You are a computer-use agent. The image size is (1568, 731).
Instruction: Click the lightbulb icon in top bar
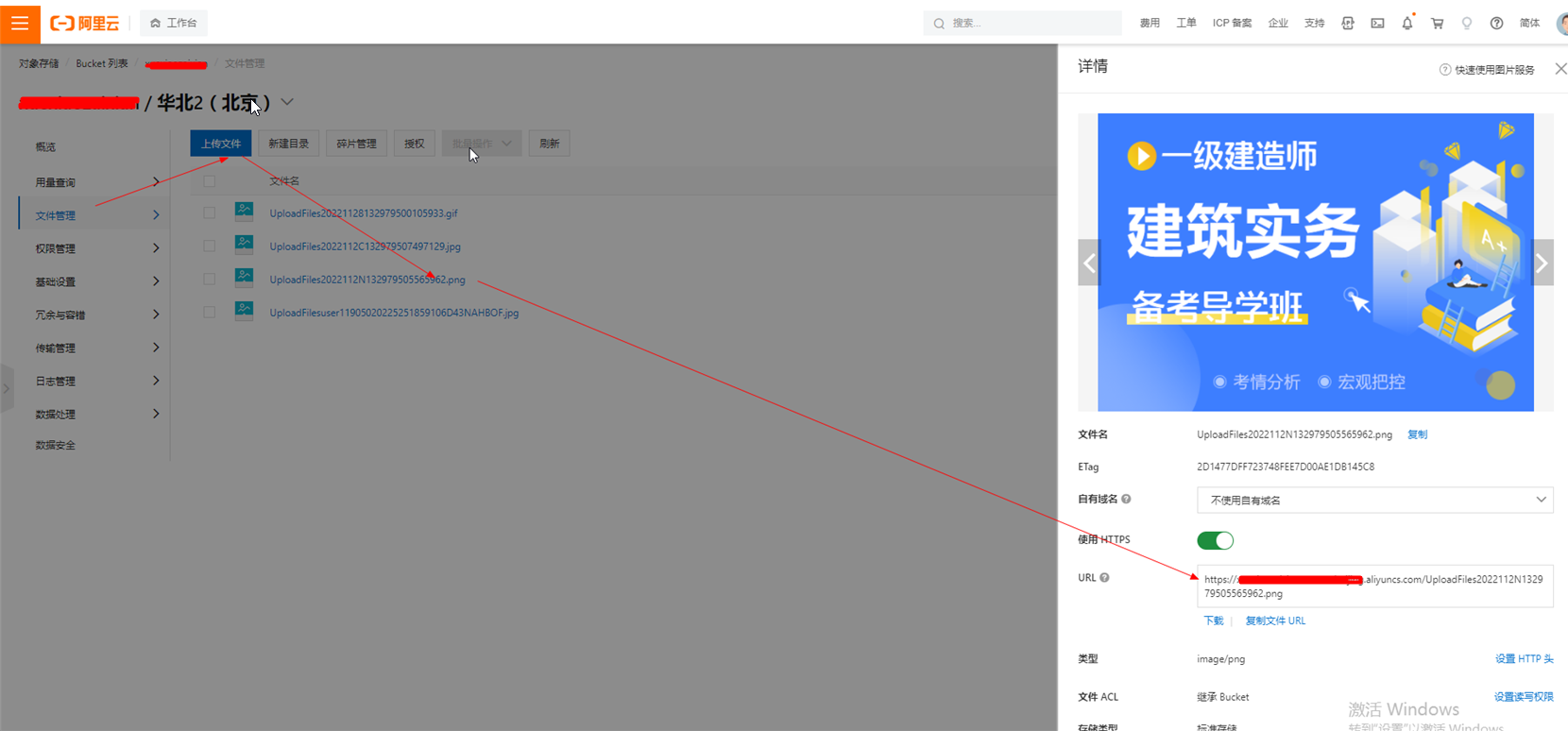click(1466, 23)
